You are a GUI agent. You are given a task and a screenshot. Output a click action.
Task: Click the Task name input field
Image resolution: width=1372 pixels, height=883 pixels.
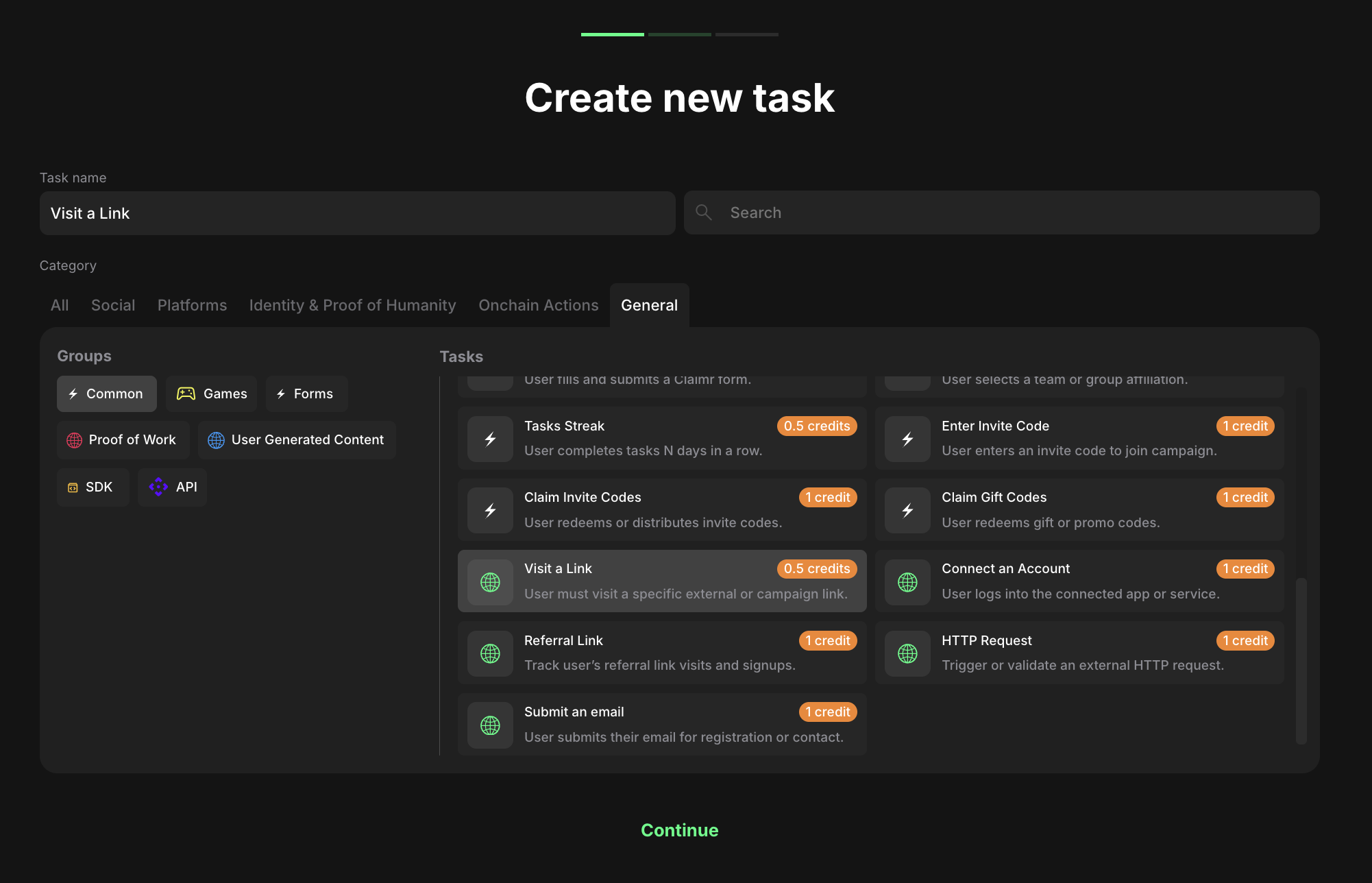coord(357,213)
